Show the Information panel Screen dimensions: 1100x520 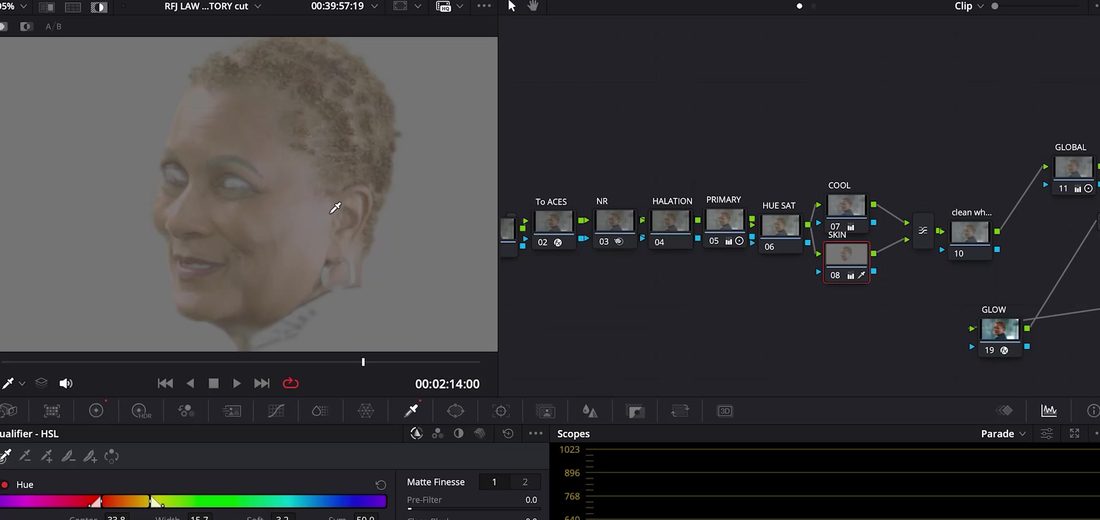click(1093, 411)
